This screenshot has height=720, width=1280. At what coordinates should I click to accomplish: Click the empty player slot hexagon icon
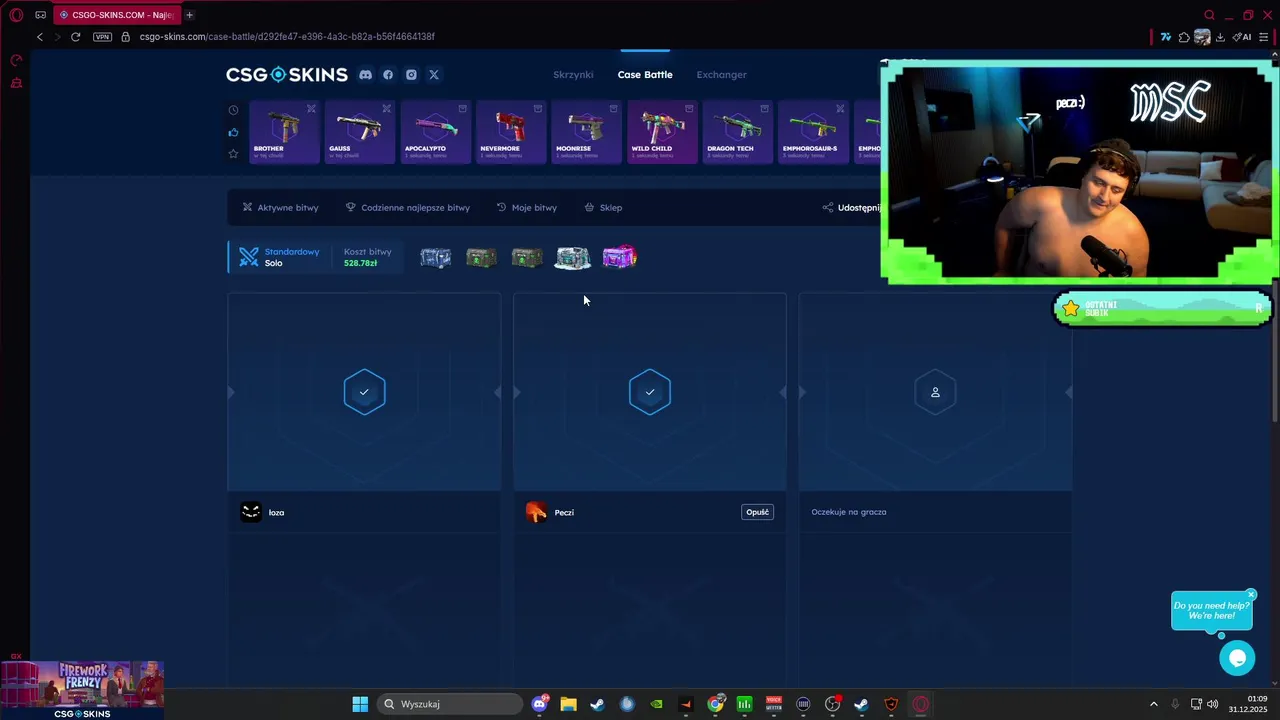[x=935, y=392]
